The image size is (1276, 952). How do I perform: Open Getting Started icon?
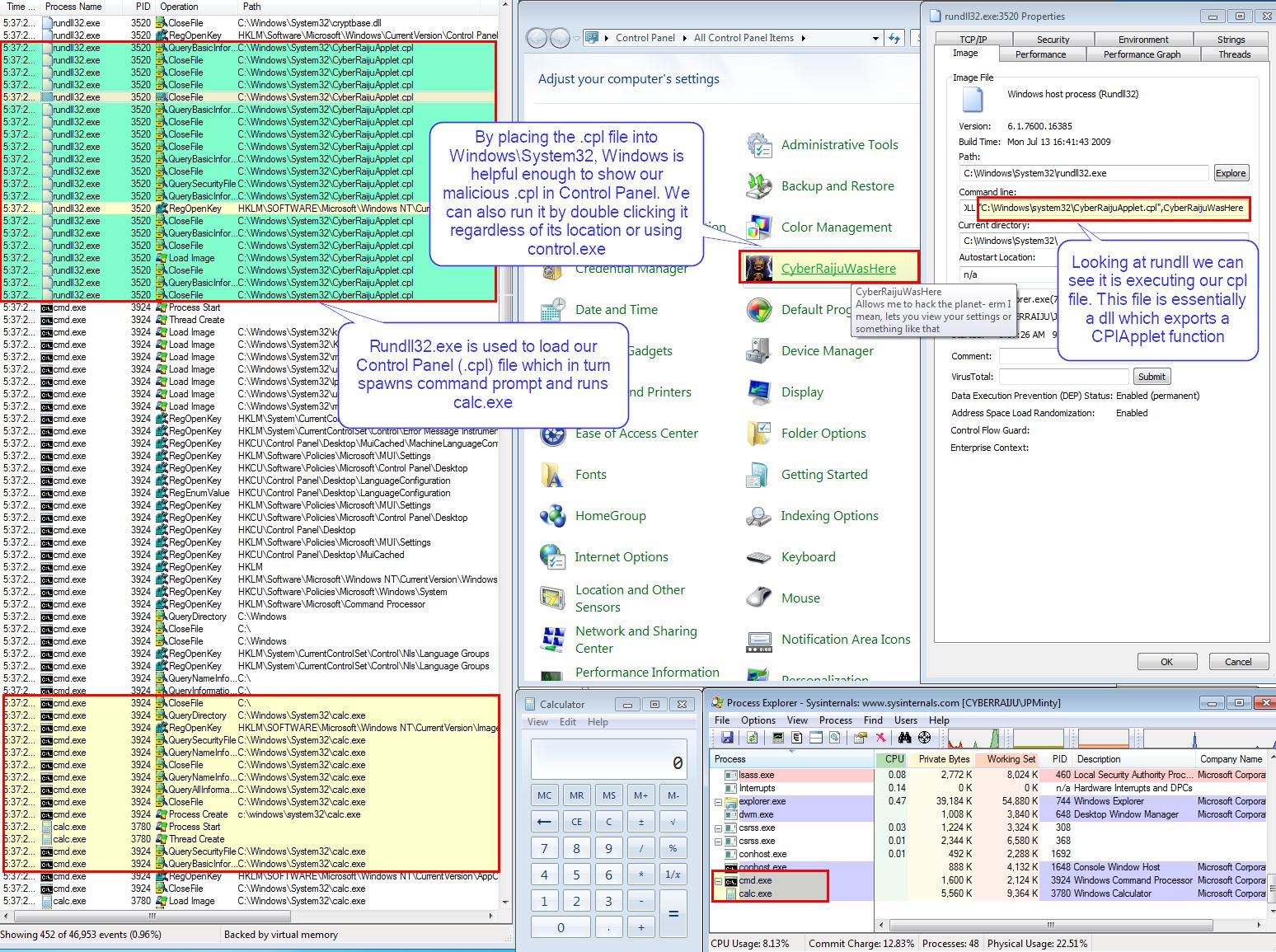pos(758,475)
